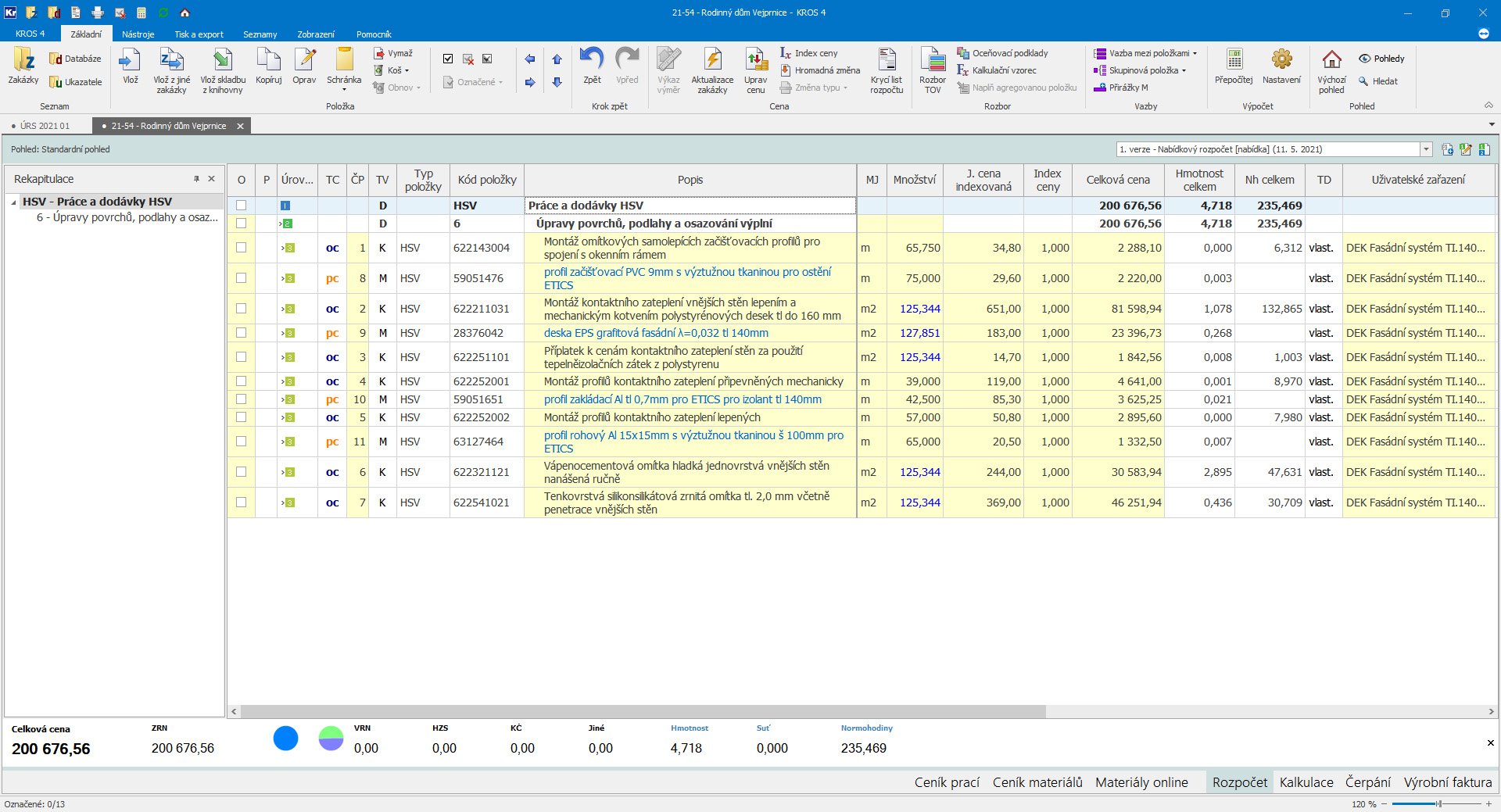Viewport: 1501px width, 812px height.
Task: Click the Přepočítej calculator icon
Action: pos(1234,61)
